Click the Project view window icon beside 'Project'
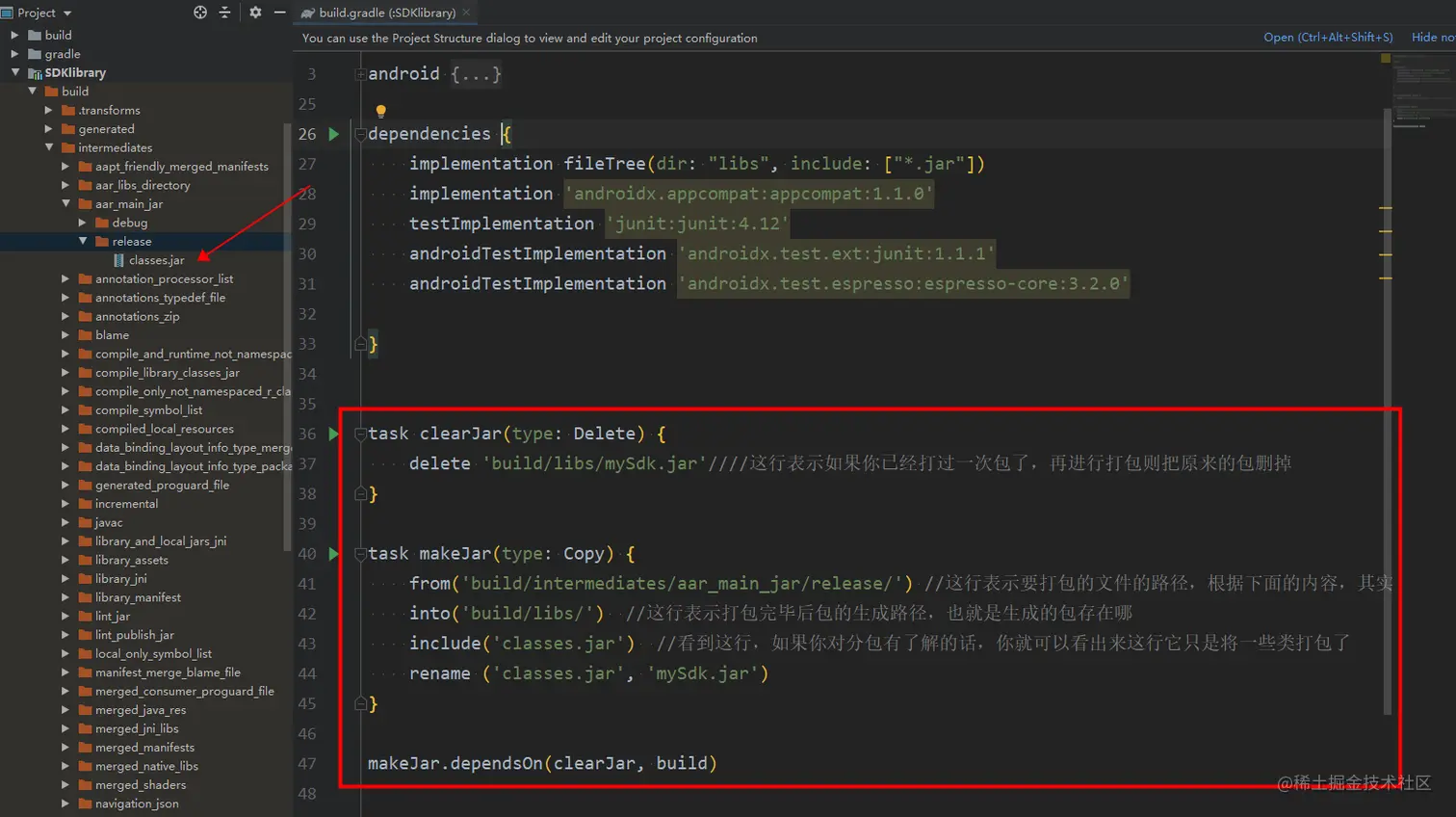The height and width of the screenshot is (817, 1456). pos(7,13)
